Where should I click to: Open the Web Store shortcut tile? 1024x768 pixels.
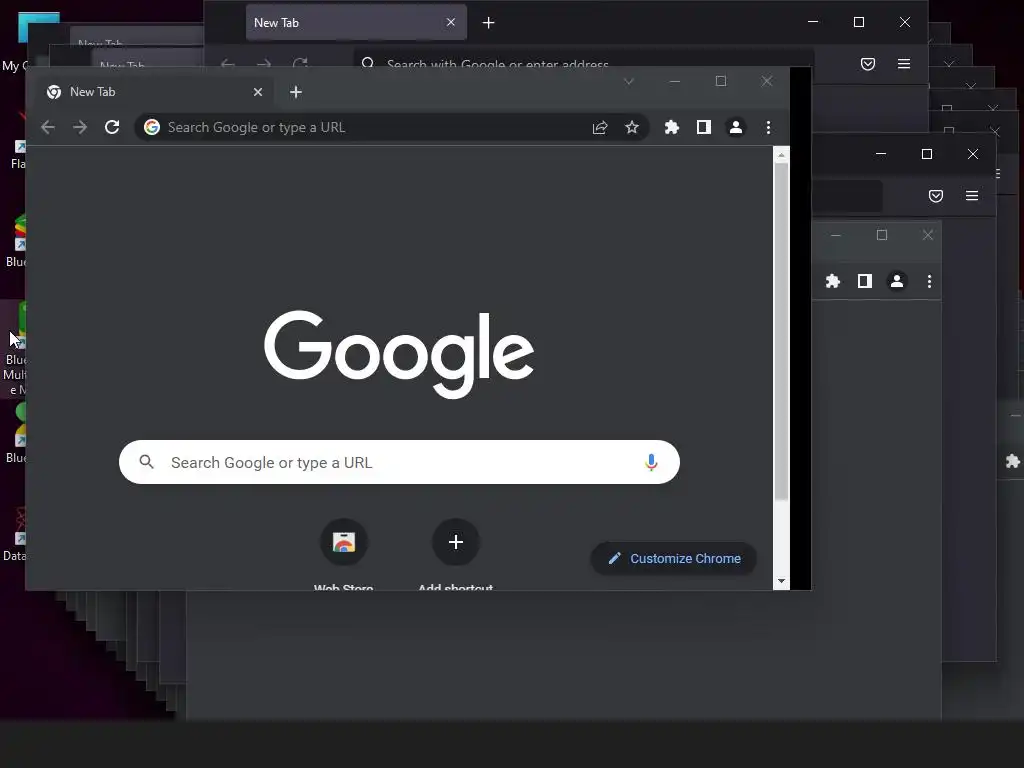click(x=344, y=542)
